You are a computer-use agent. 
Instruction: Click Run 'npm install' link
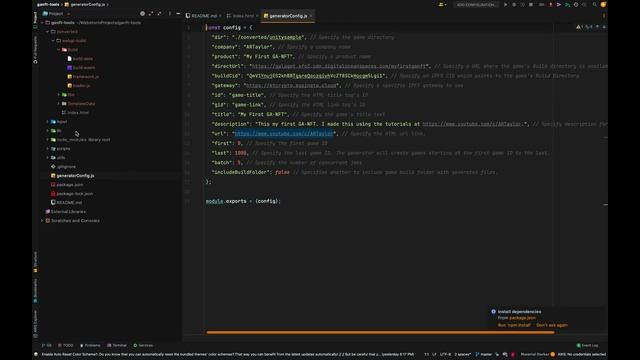[x=514, y=325]
